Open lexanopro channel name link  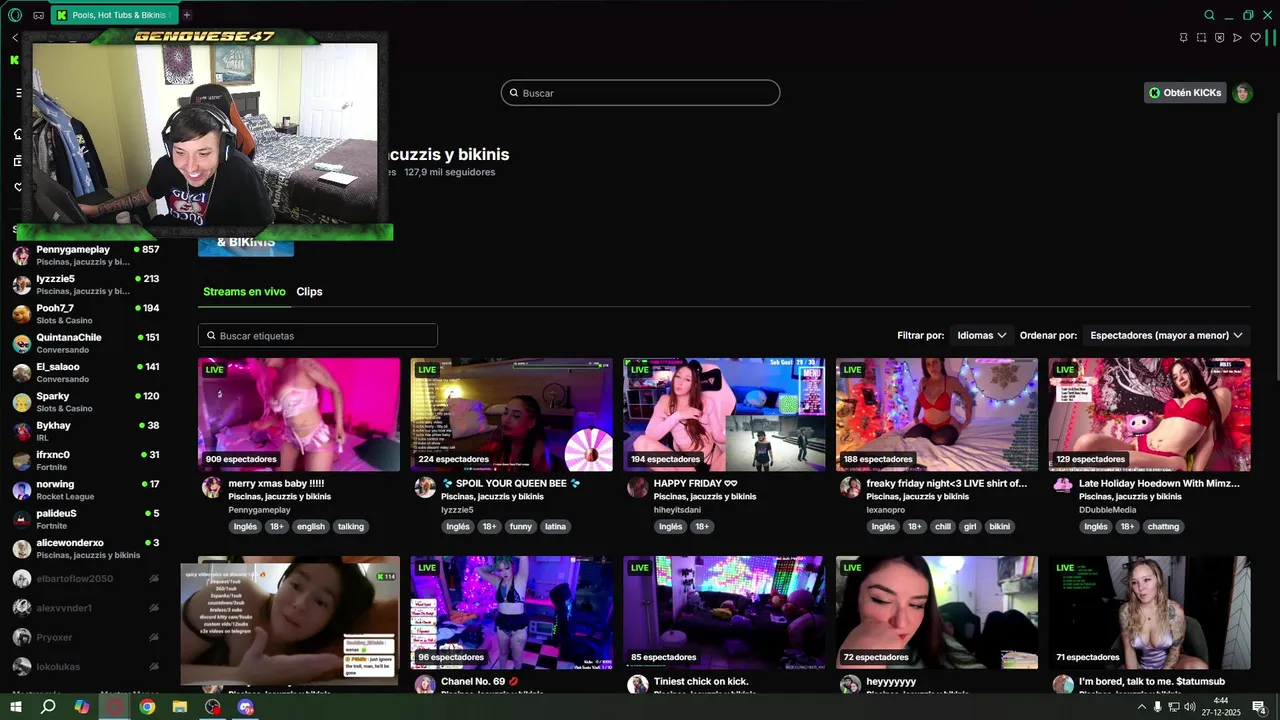pos(885,510)
